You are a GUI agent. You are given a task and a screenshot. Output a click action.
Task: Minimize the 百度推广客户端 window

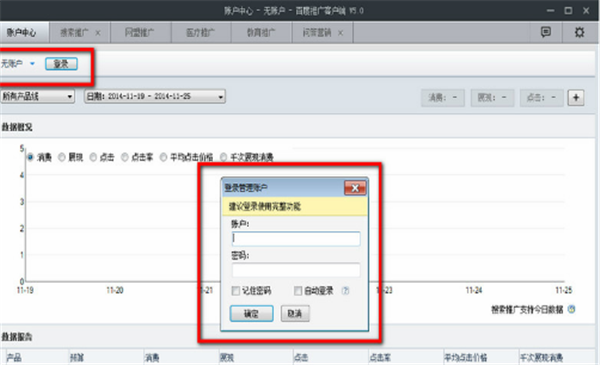pos(550,11)
